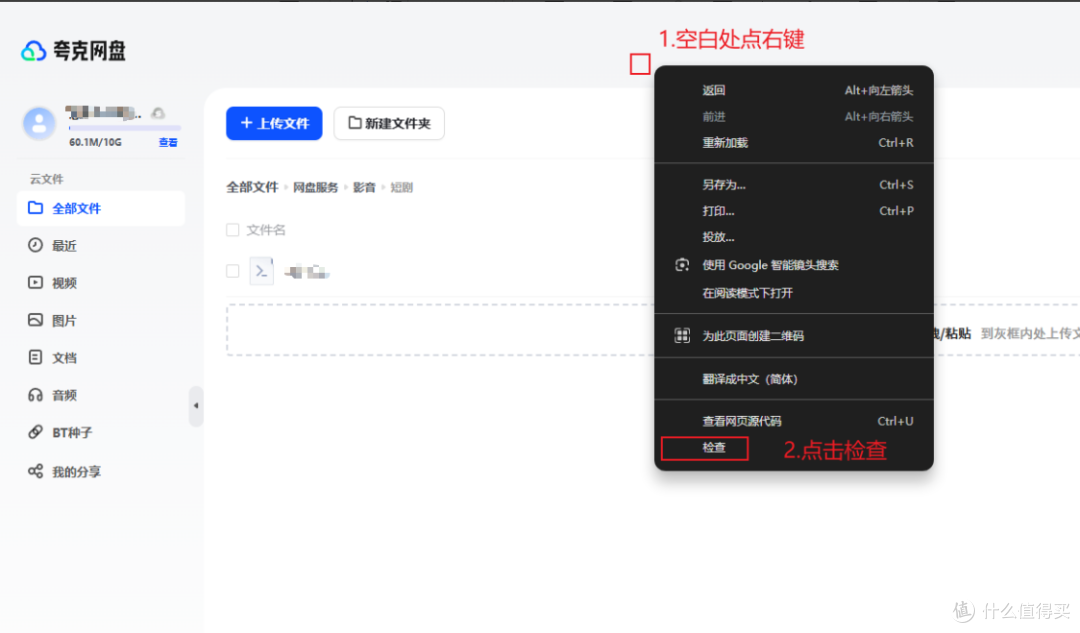
Task: Choose 重新加载 in the context menu
Action: 793,143
